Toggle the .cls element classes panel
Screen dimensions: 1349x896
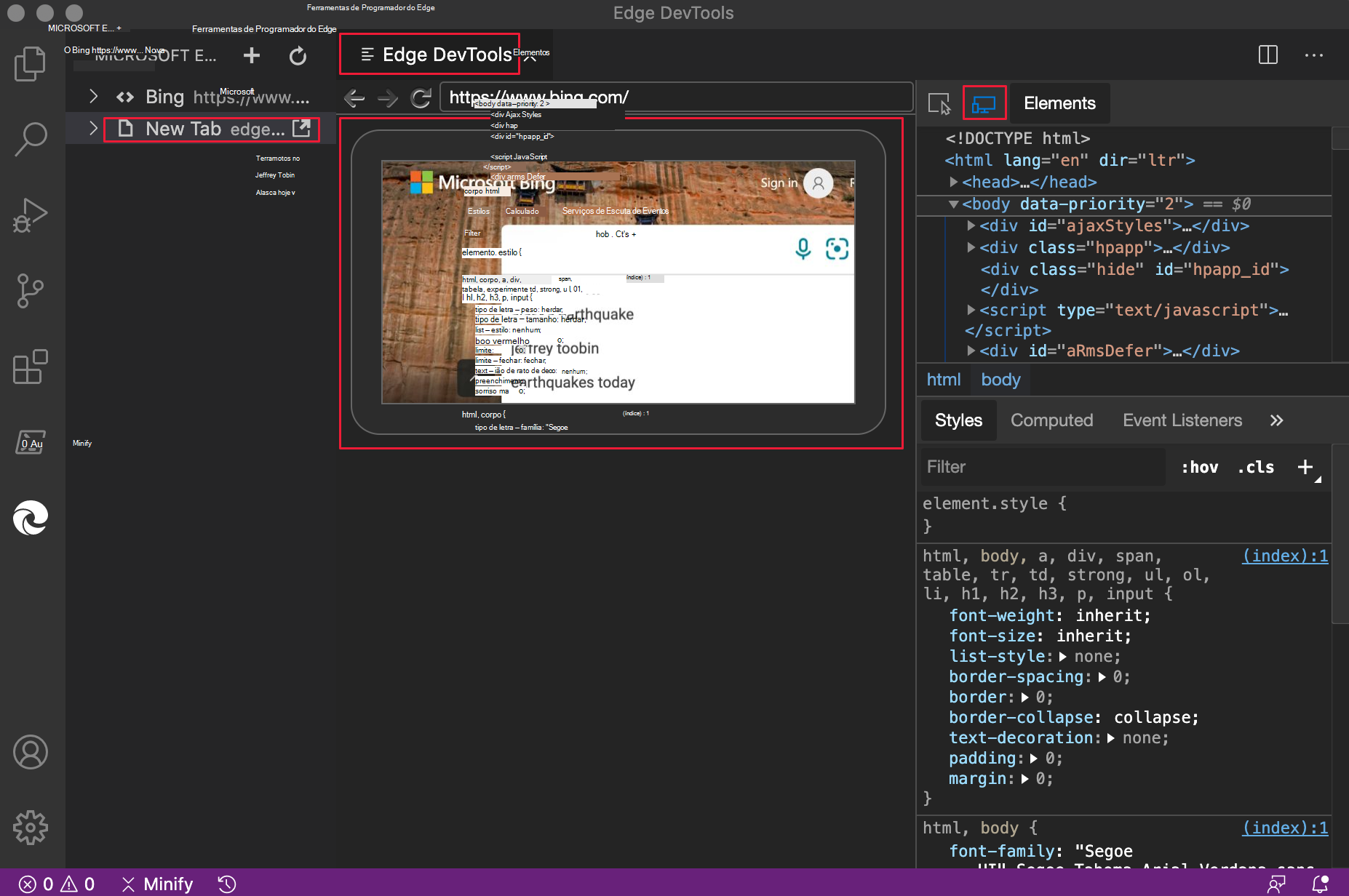[x=1256, y=467]
